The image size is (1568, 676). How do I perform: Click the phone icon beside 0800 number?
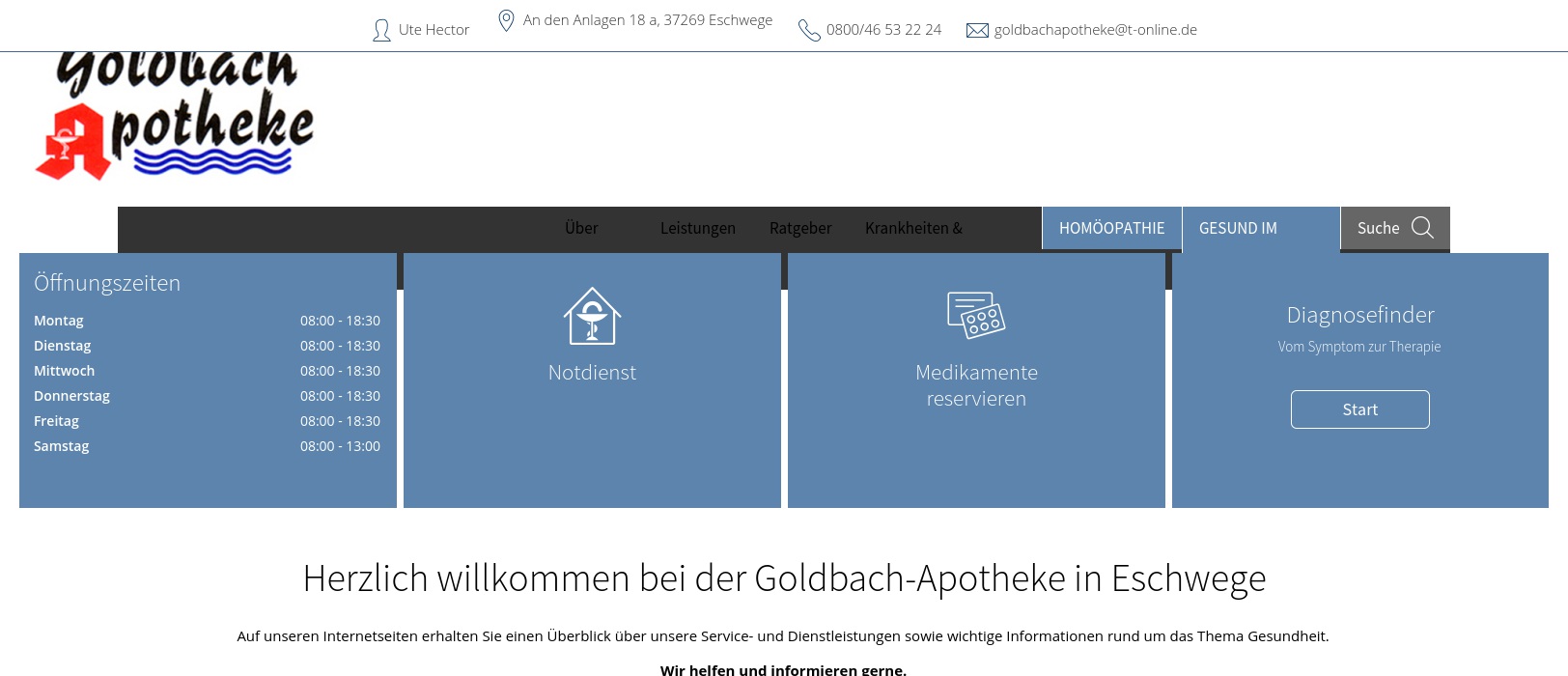[809, 31]
